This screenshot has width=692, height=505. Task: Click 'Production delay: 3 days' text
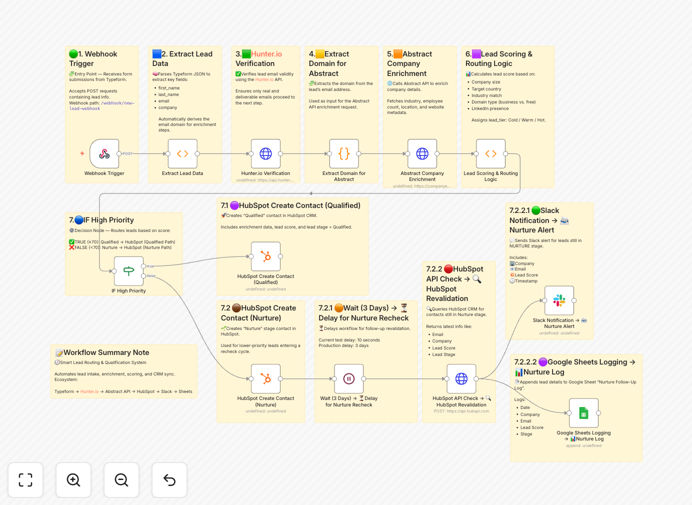pos(344,346)
